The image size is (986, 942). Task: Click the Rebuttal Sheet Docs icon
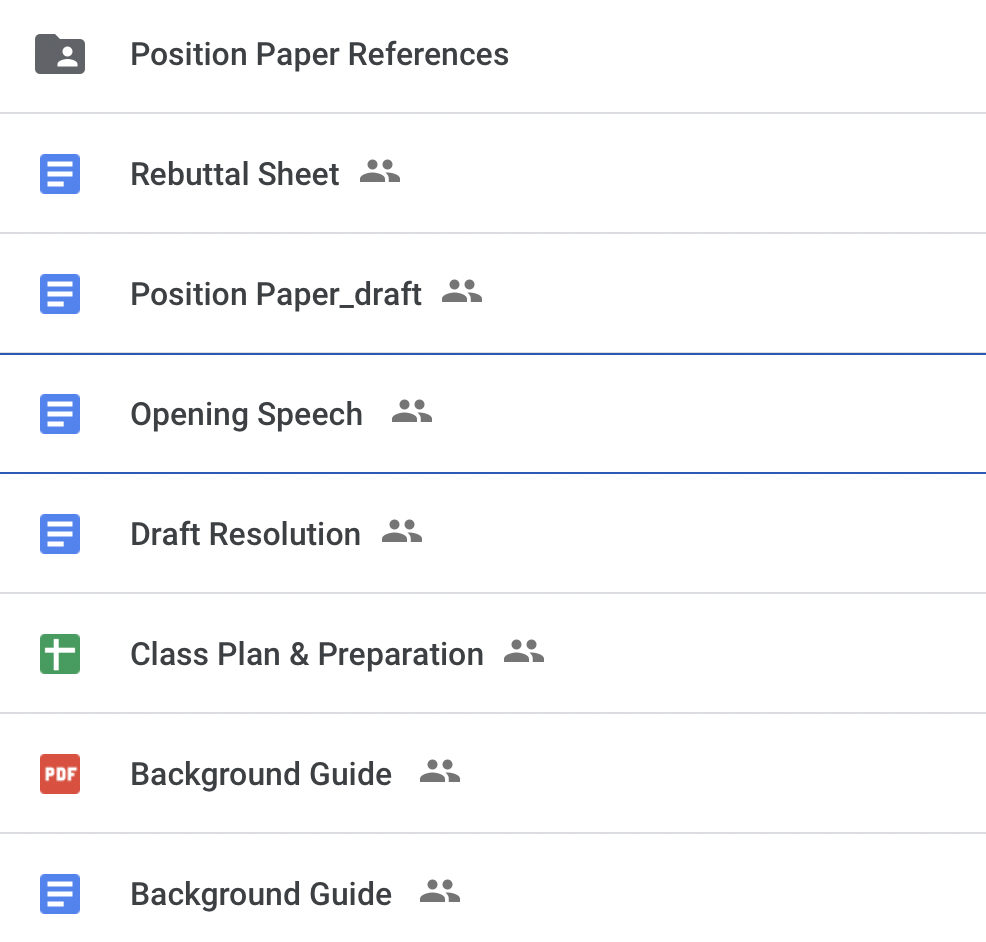[60, 174]
